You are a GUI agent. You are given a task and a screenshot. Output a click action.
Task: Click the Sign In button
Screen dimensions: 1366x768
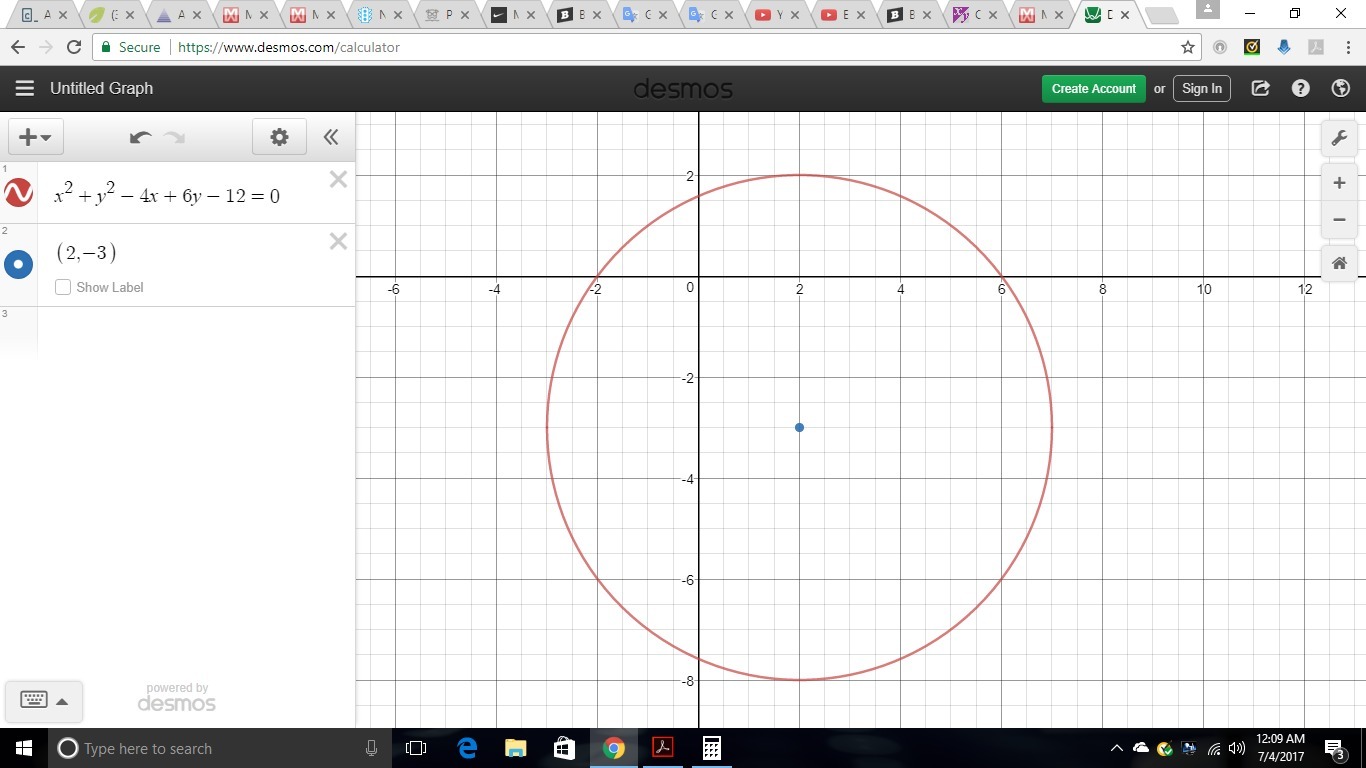click(1202, 88)
